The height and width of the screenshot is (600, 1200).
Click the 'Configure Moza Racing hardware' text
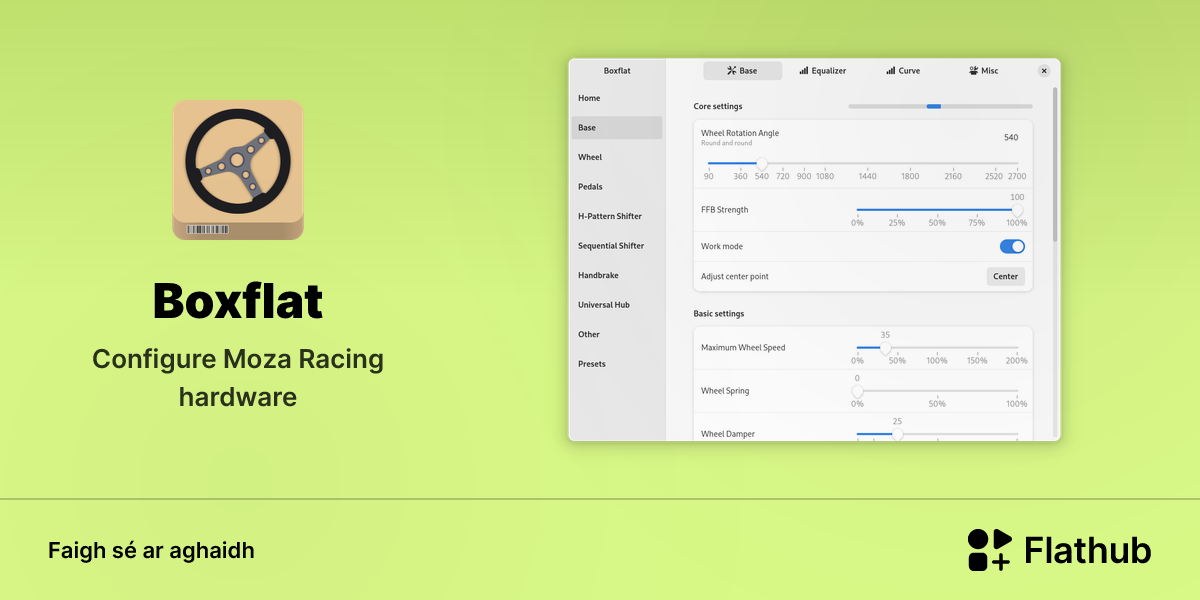pos(238,378)
